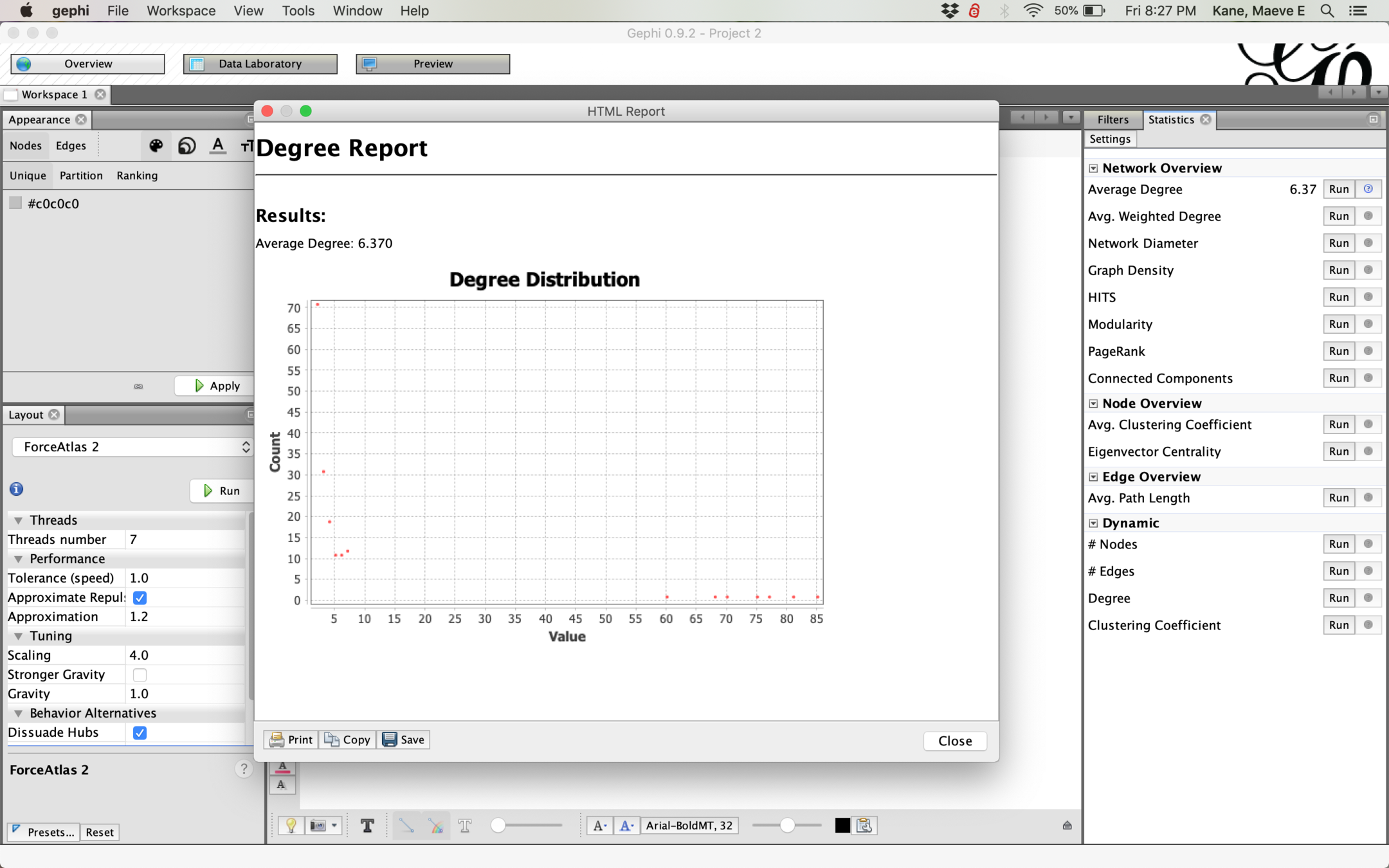This screenshot has width=1389, height=868.
Task: Disable the Dissuade Hubs checkbox
Action: pos(140,732)
